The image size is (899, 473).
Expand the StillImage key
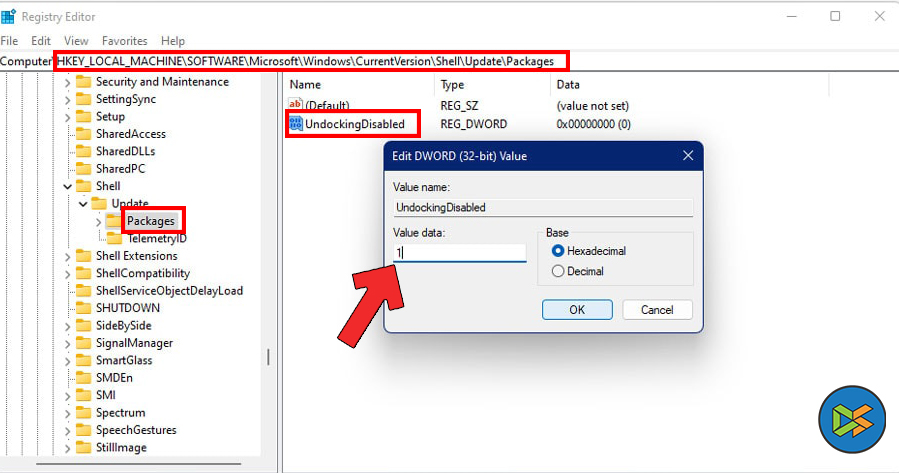coord(67,448)
